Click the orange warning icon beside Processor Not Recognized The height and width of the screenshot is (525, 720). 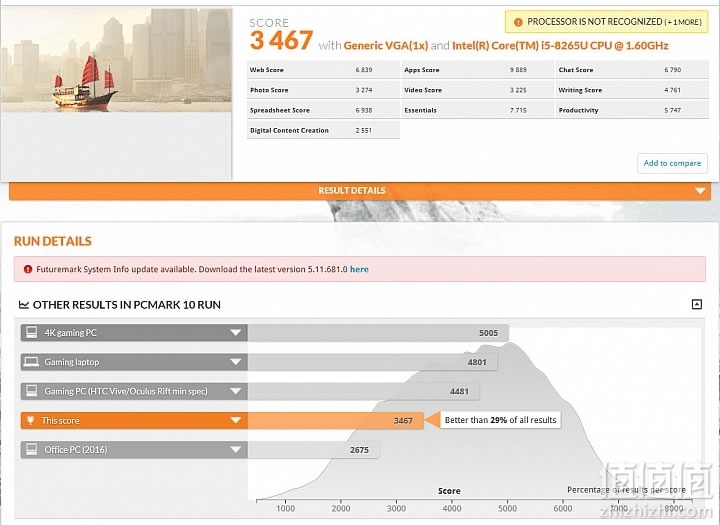click(x=518, y=22)
